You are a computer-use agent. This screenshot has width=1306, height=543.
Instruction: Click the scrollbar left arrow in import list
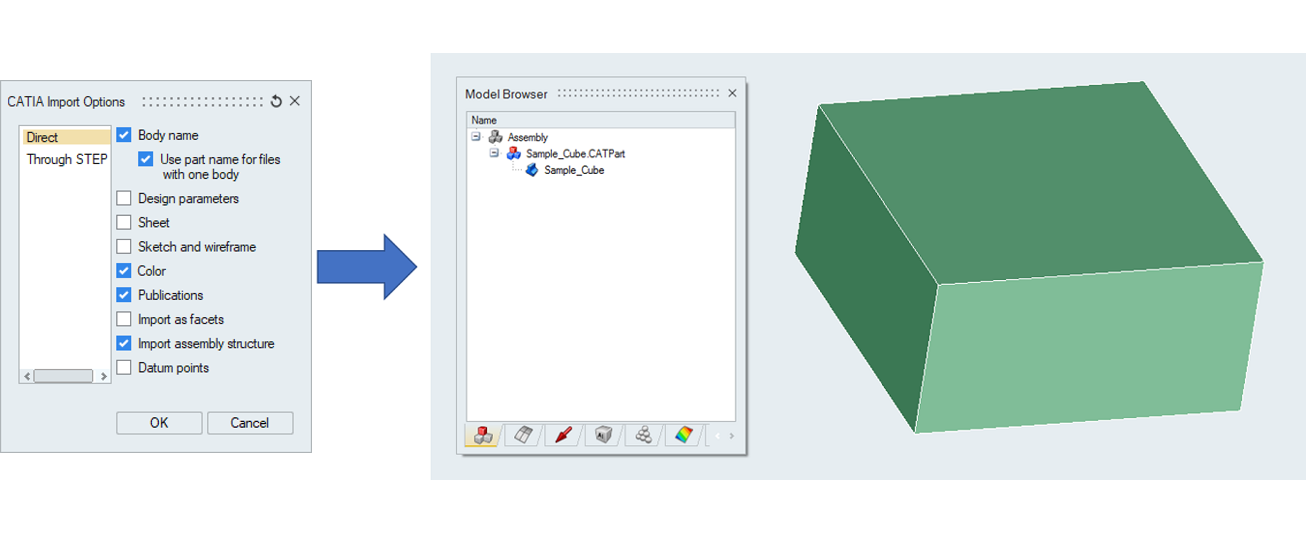coord(27,376)
